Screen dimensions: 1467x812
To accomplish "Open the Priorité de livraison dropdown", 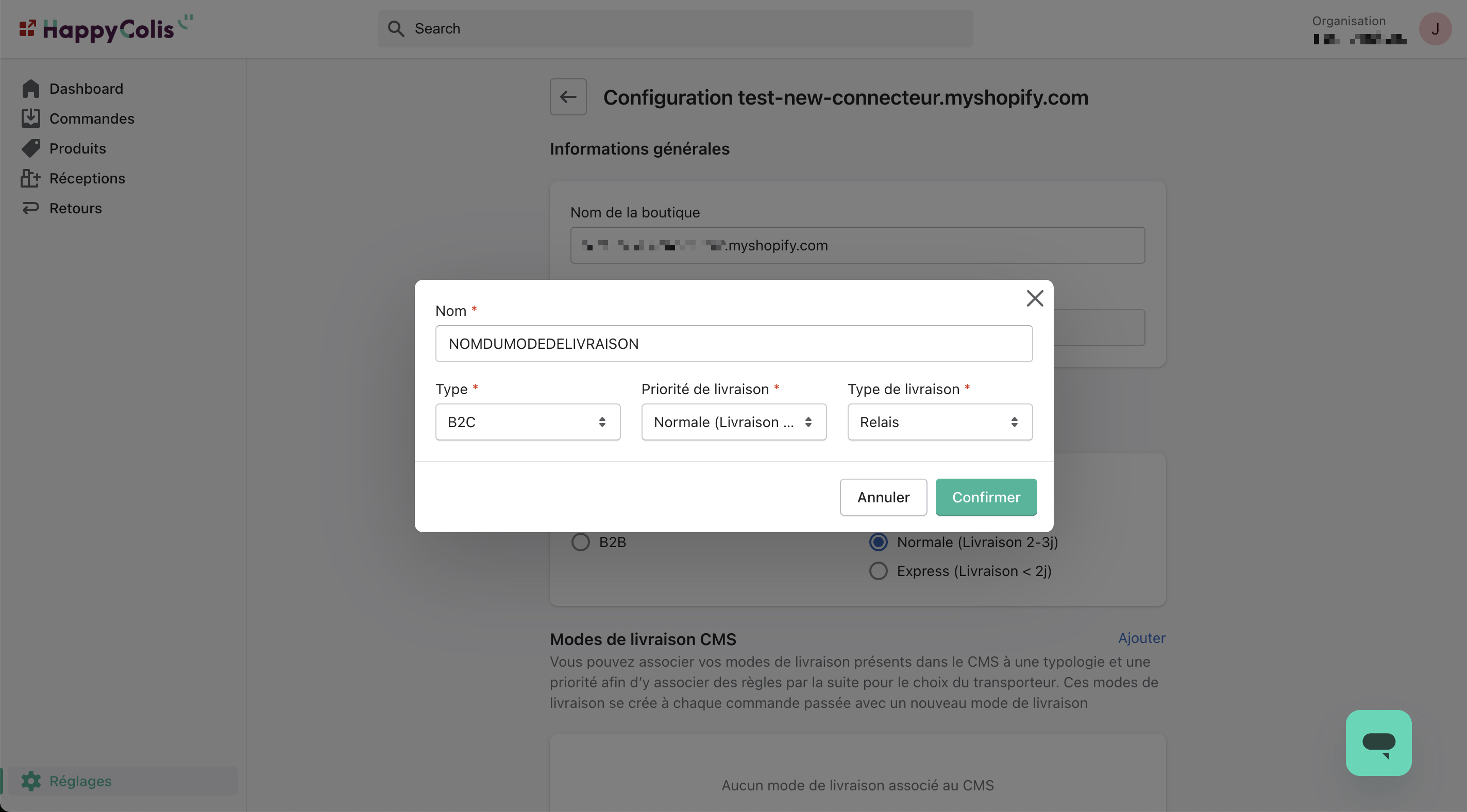I will click(734, 422).
